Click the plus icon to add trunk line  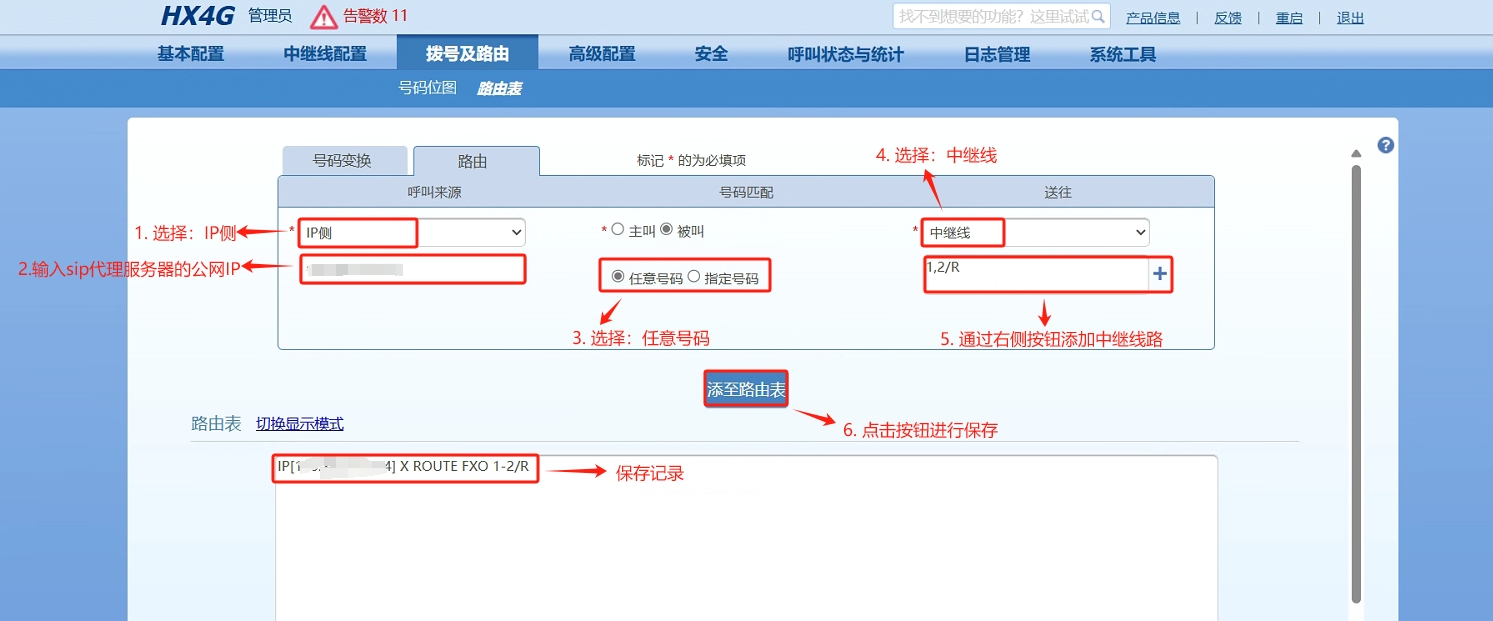1160,275
